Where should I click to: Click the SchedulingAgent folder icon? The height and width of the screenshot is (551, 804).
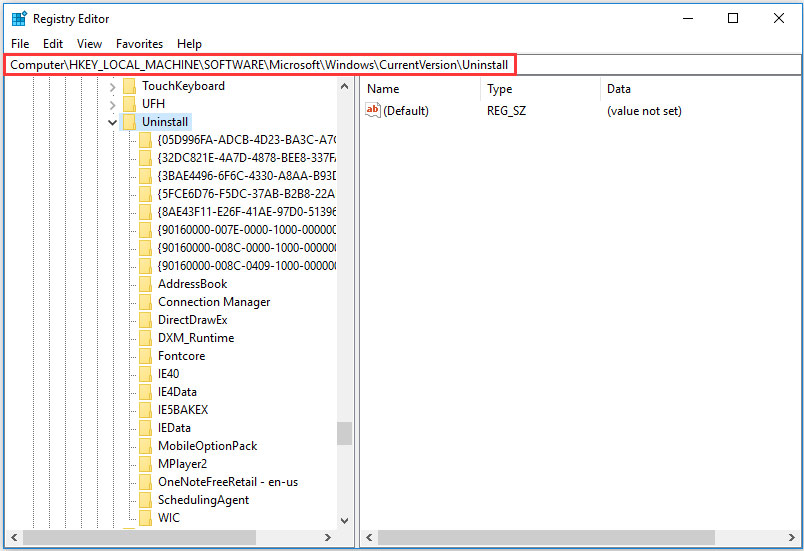click(x=146, y=500)
